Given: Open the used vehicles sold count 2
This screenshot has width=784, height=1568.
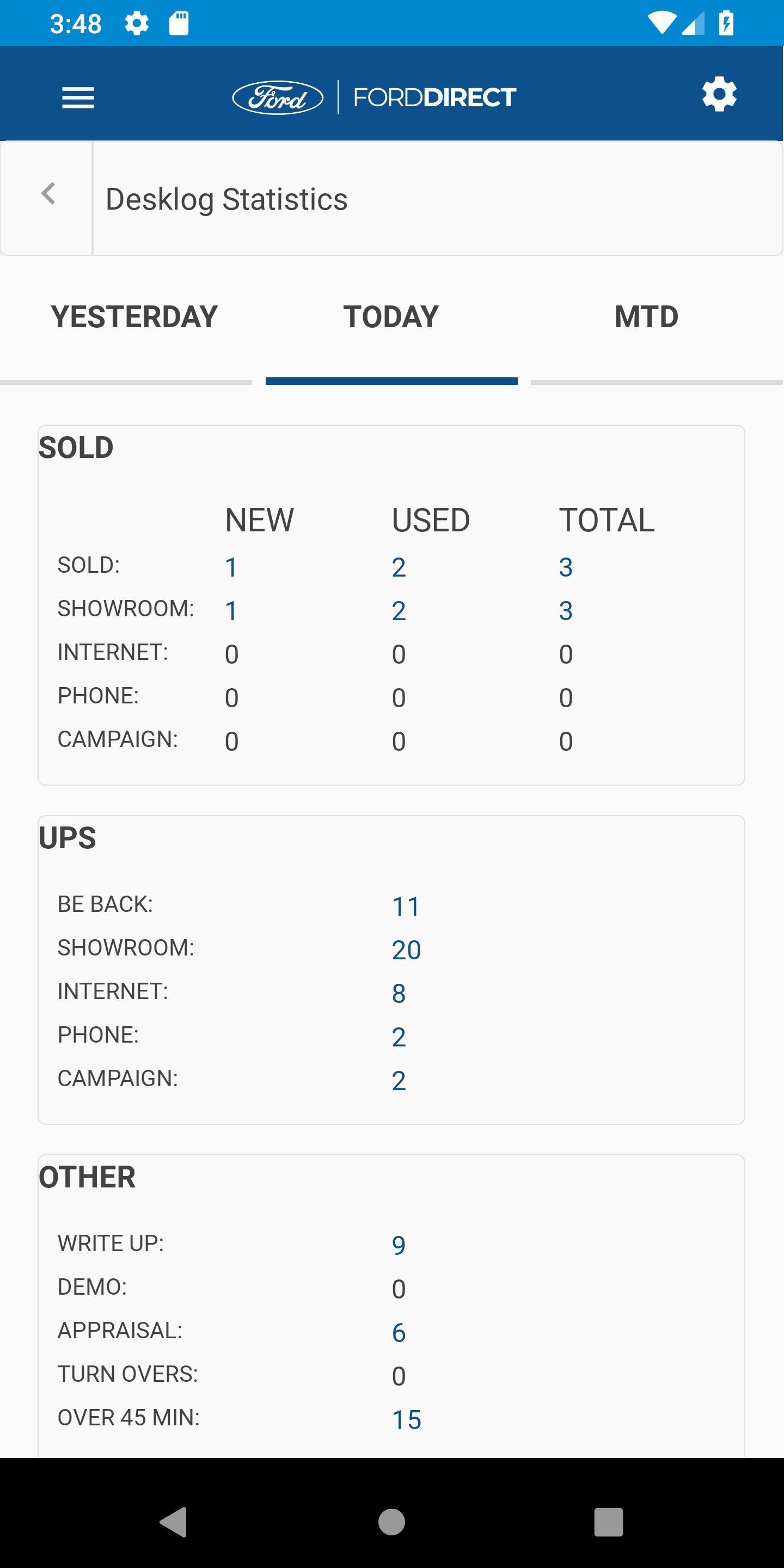Looking at the screenshot, I should pyautogui.click(x=399, y=567).
